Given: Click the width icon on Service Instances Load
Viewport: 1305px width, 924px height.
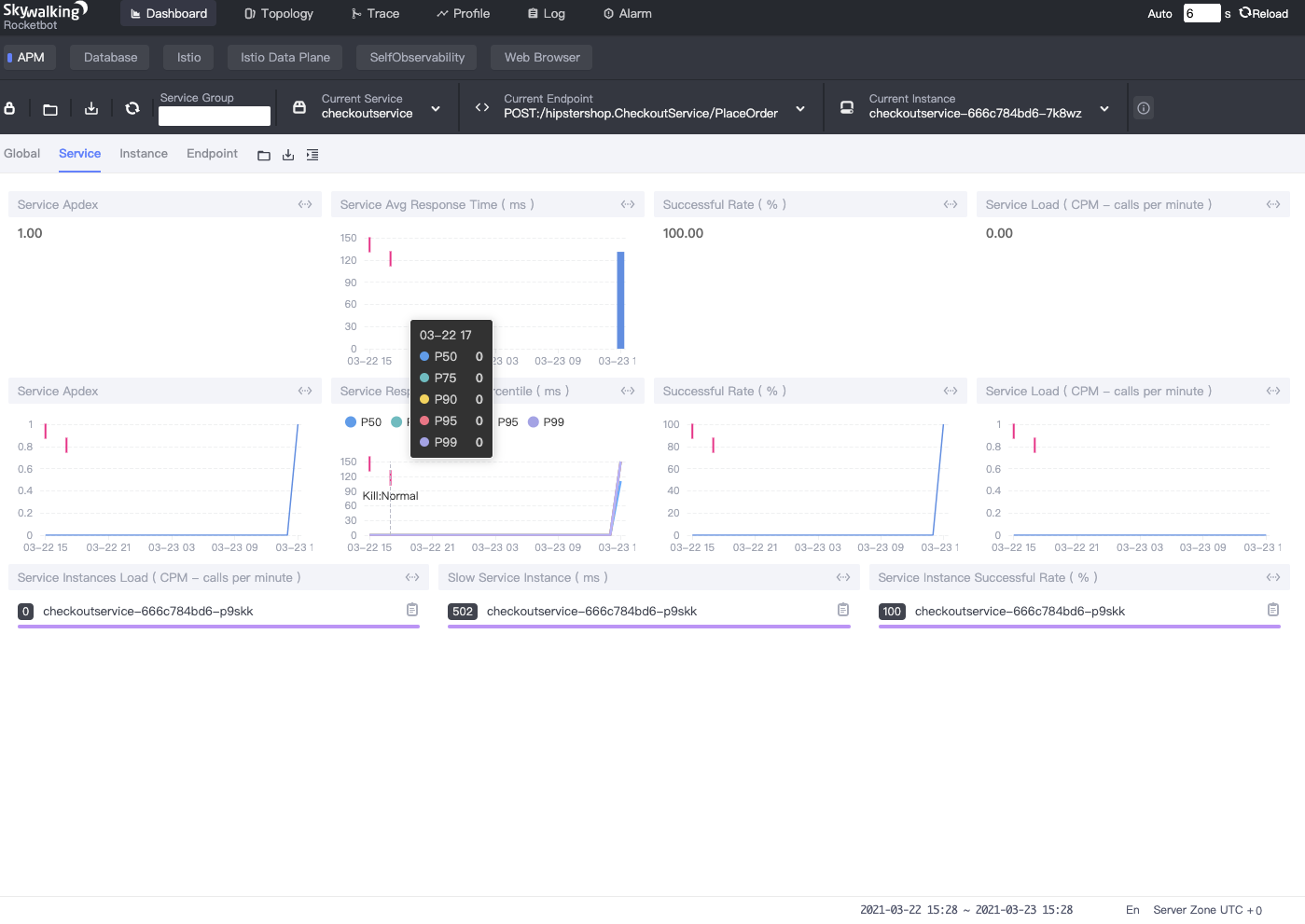Looking at the screenshot, I should (x=412, y=577).
